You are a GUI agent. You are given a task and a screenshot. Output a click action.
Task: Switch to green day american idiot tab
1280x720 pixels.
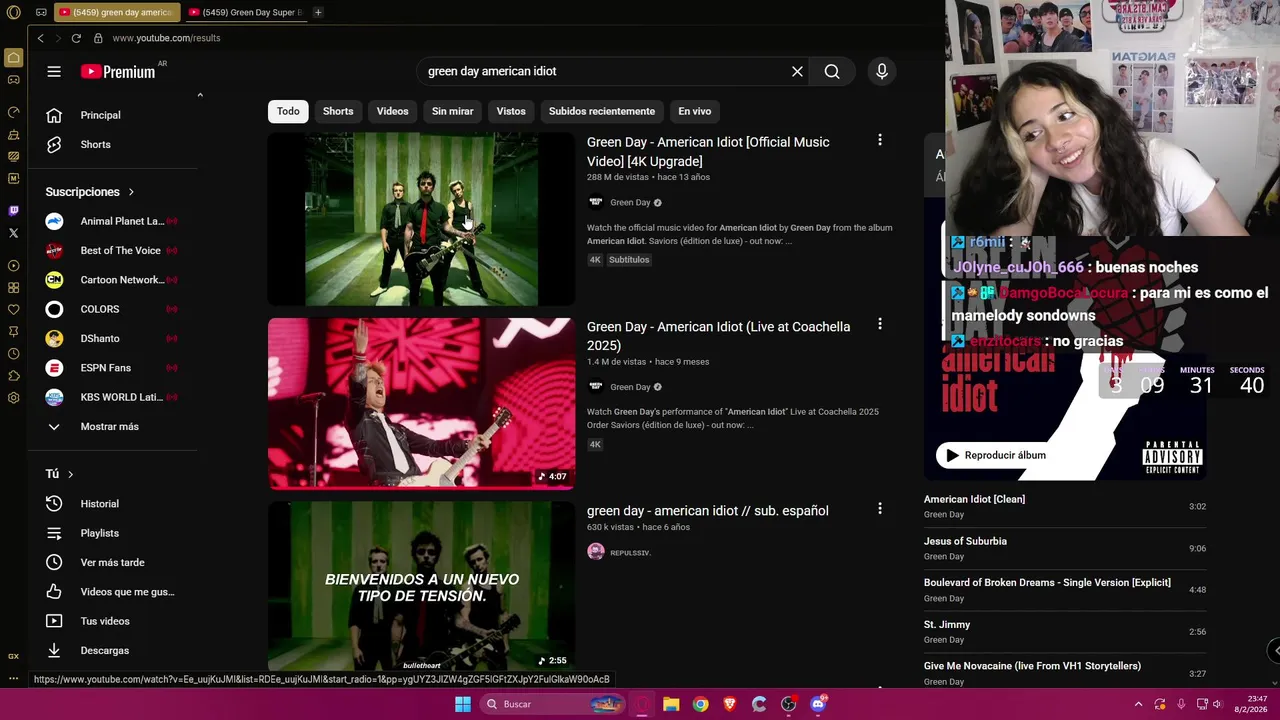click(x=115, y=12)
